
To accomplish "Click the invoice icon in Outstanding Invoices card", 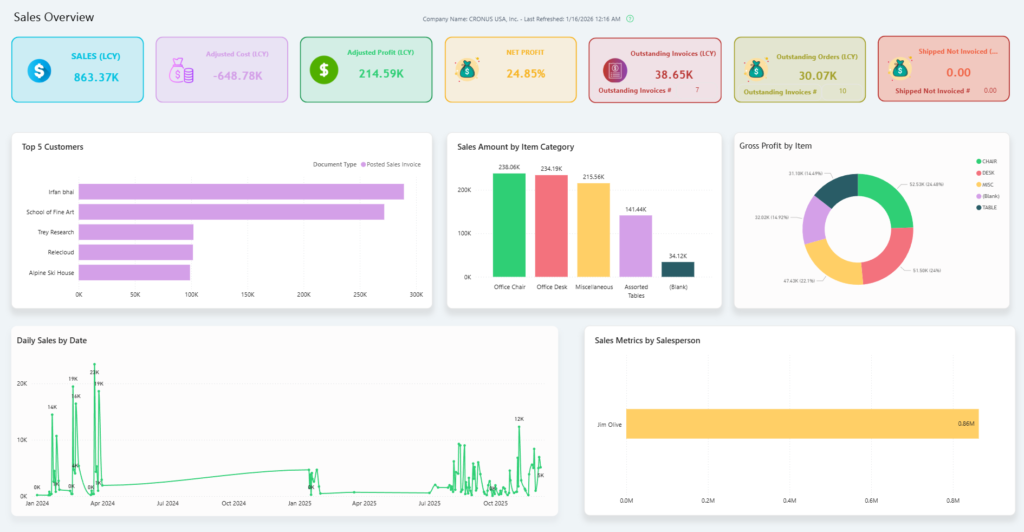I will pyautogui.click(x=614, y=70).
